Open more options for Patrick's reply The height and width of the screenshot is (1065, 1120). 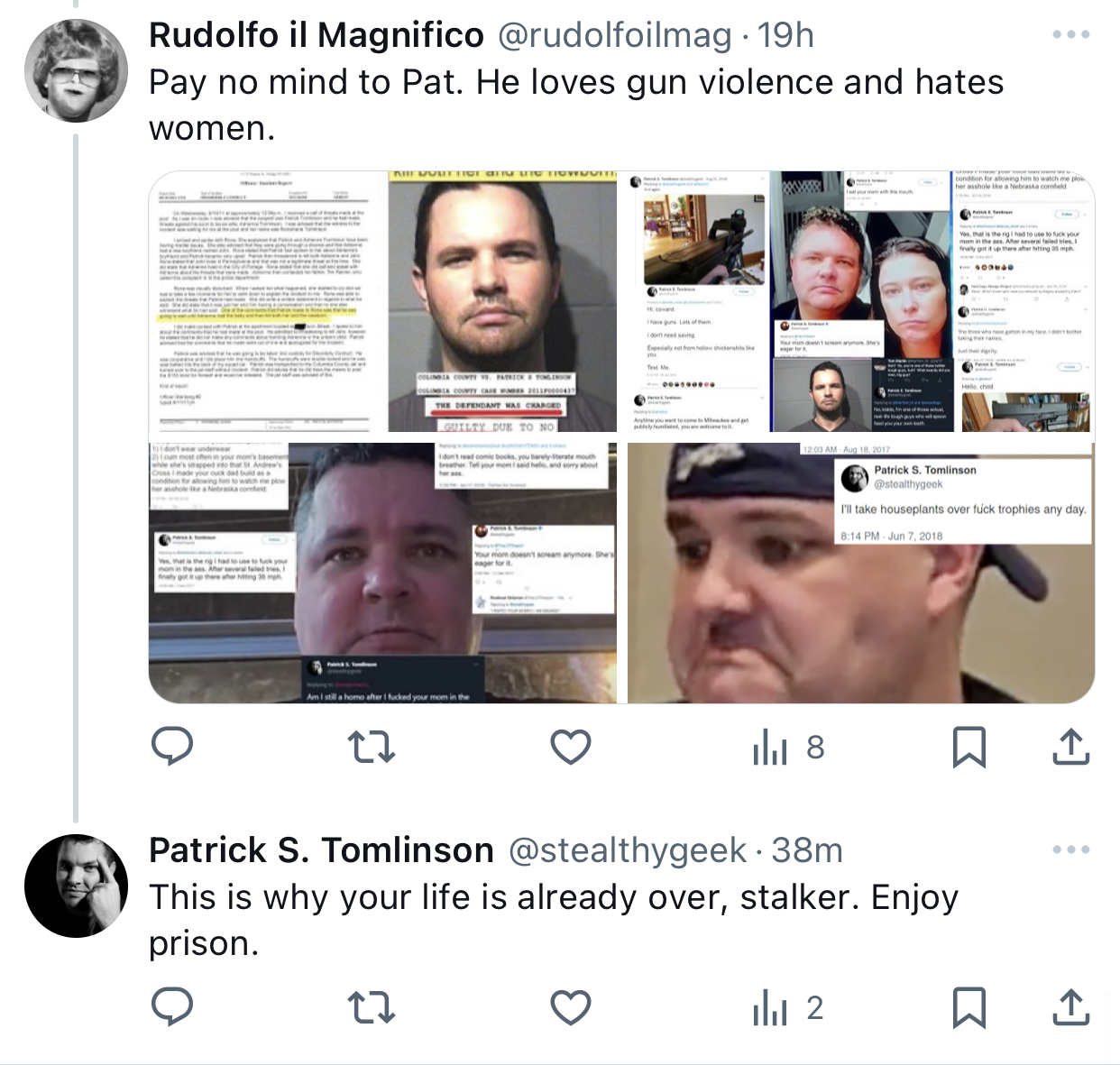1071,849
